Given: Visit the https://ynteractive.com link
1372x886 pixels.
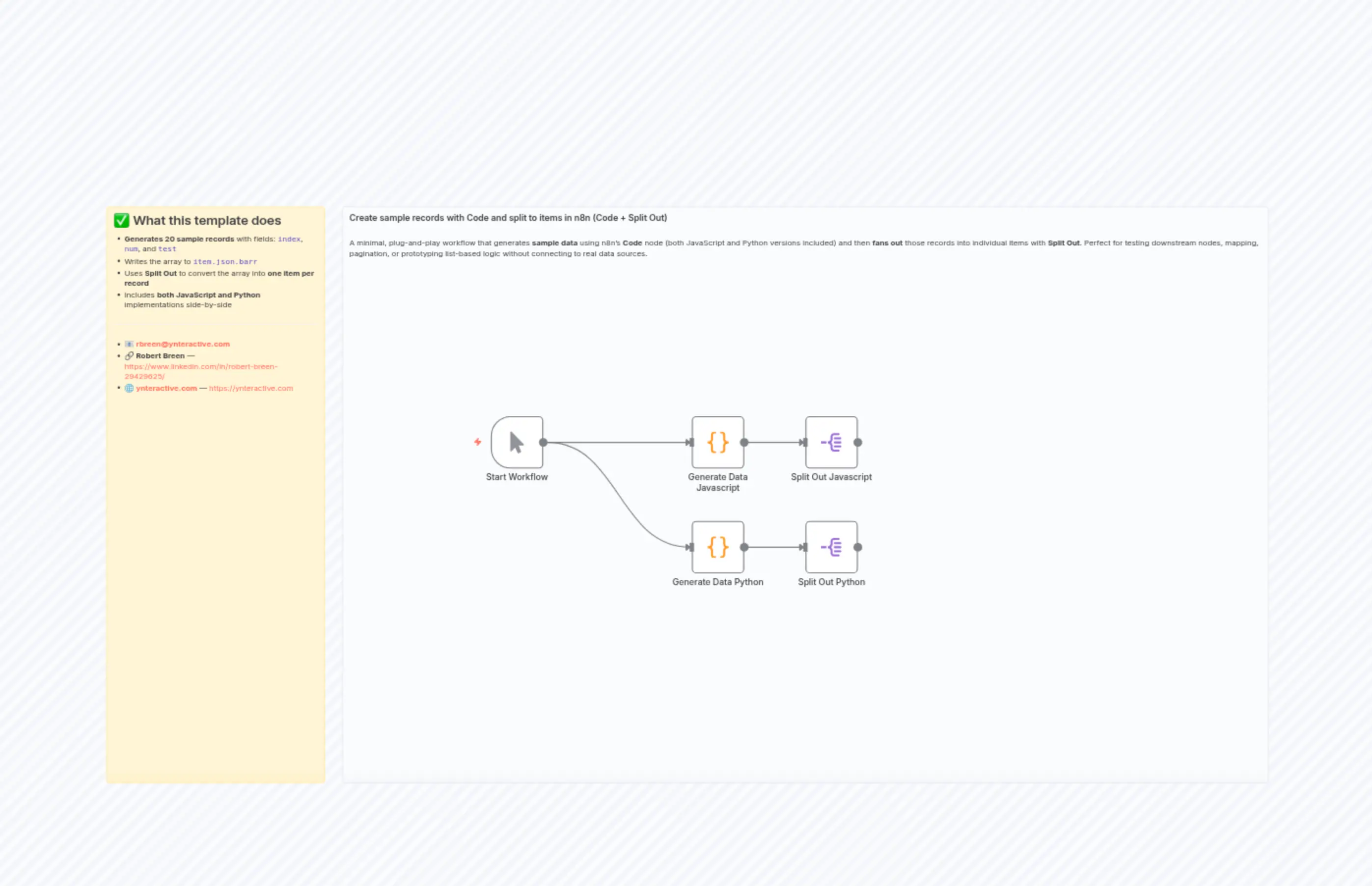Looking at the screenshot, I should [251, 388].
